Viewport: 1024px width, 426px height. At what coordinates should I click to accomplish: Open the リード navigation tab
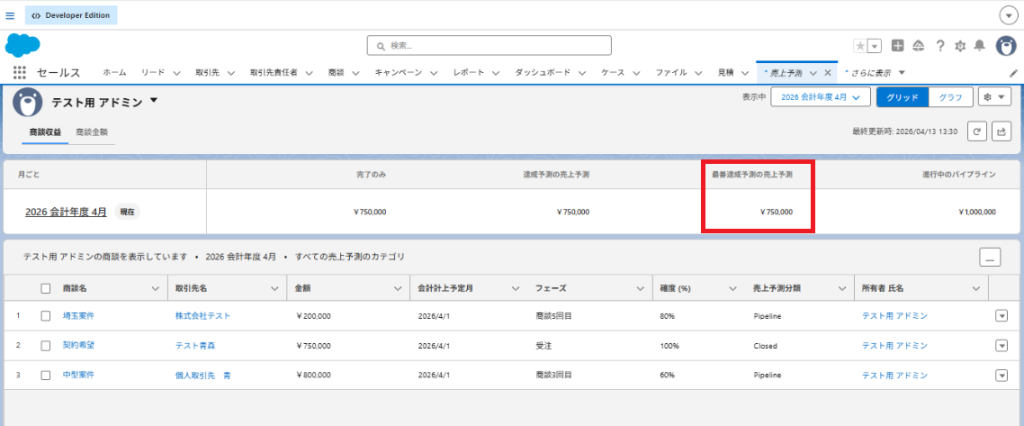[152, 73]
